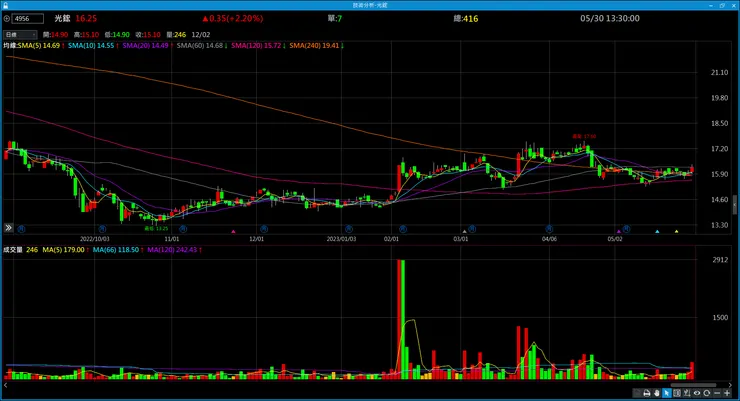This screenshot has height=401, width=740.
Task: Click the blue monthly marker near 05/02
Action: coord(626,229)
